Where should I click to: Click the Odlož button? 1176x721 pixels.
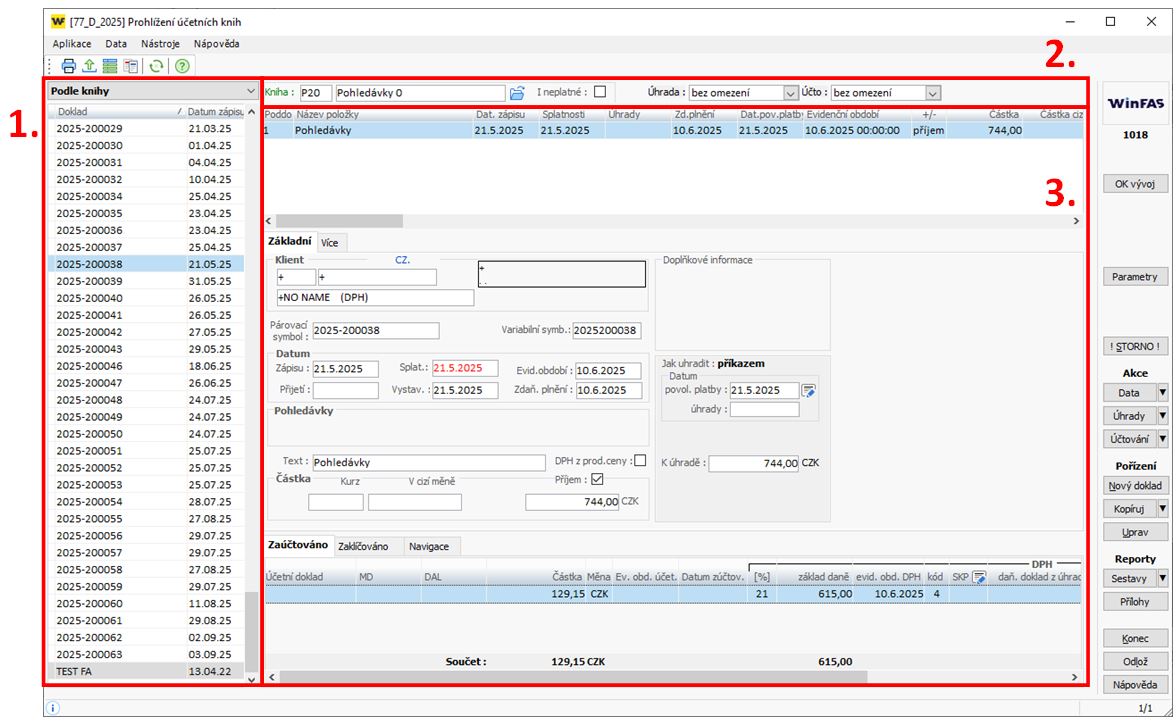[x=1135, y=662]
